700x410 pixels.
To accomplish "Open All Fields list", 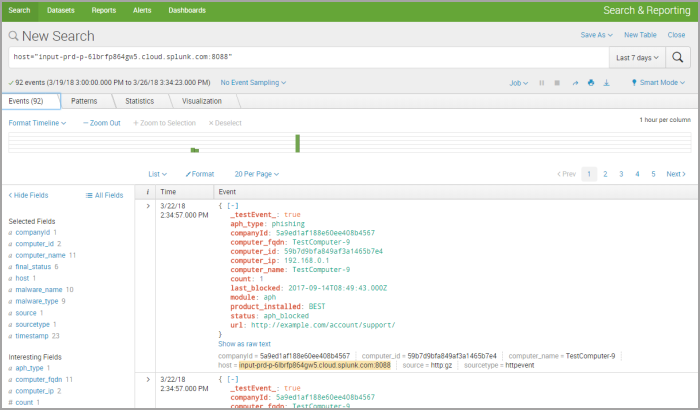I will pyautogui.click(x=104, y=195).
